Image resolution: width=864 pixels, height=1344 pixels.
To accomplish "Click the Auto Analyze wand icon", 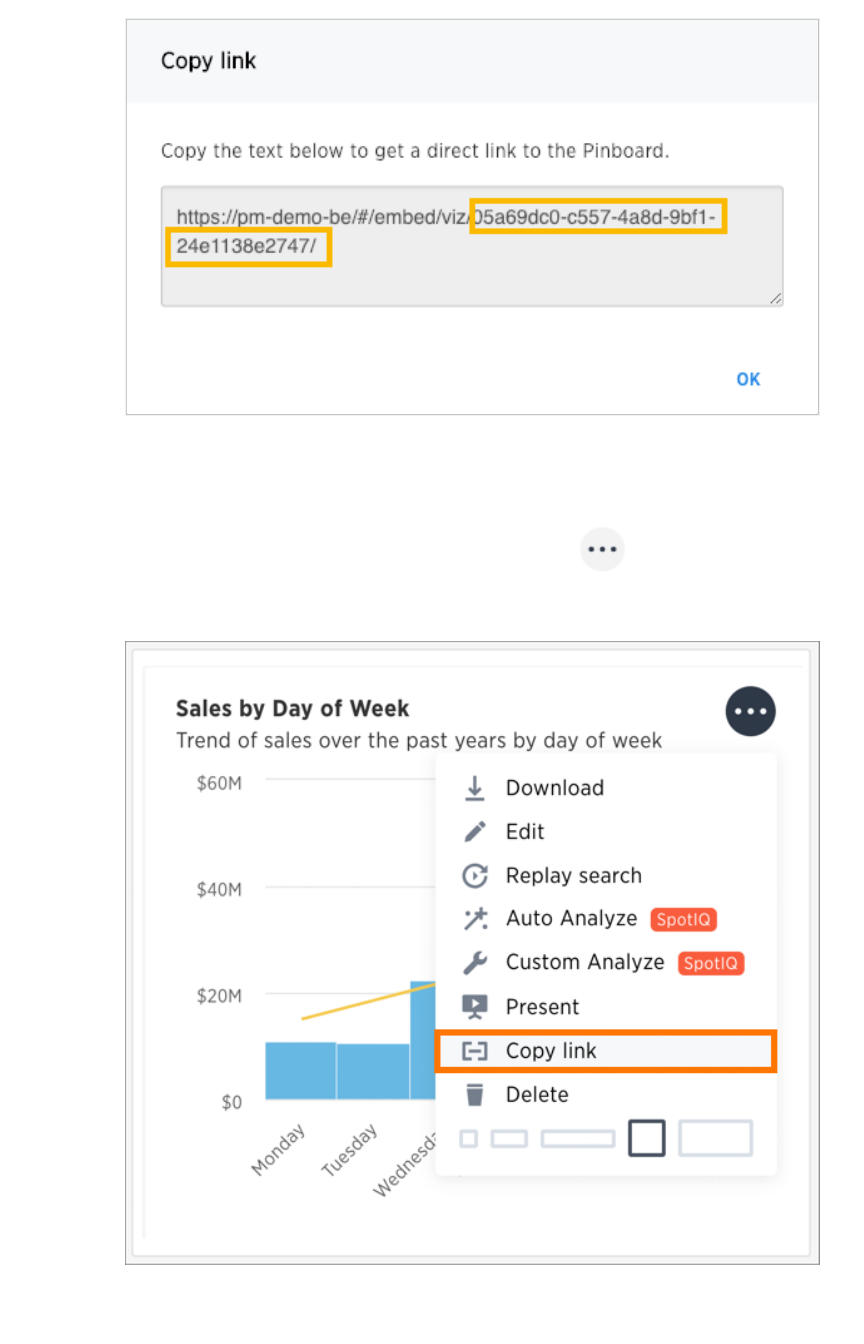I will [x=475, y=919].
